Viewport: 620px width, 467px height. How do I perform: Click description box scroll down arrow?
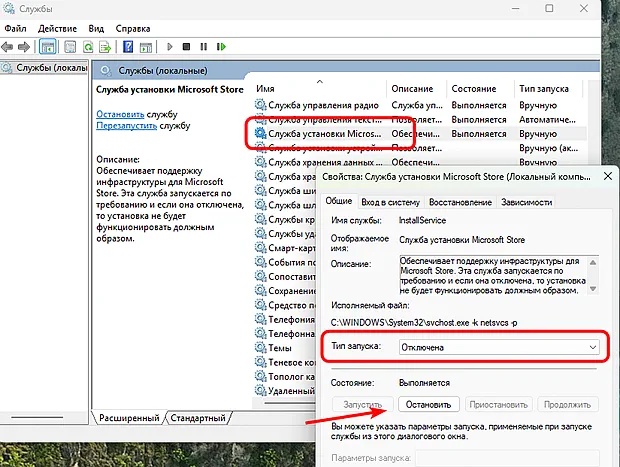[593, 289]
